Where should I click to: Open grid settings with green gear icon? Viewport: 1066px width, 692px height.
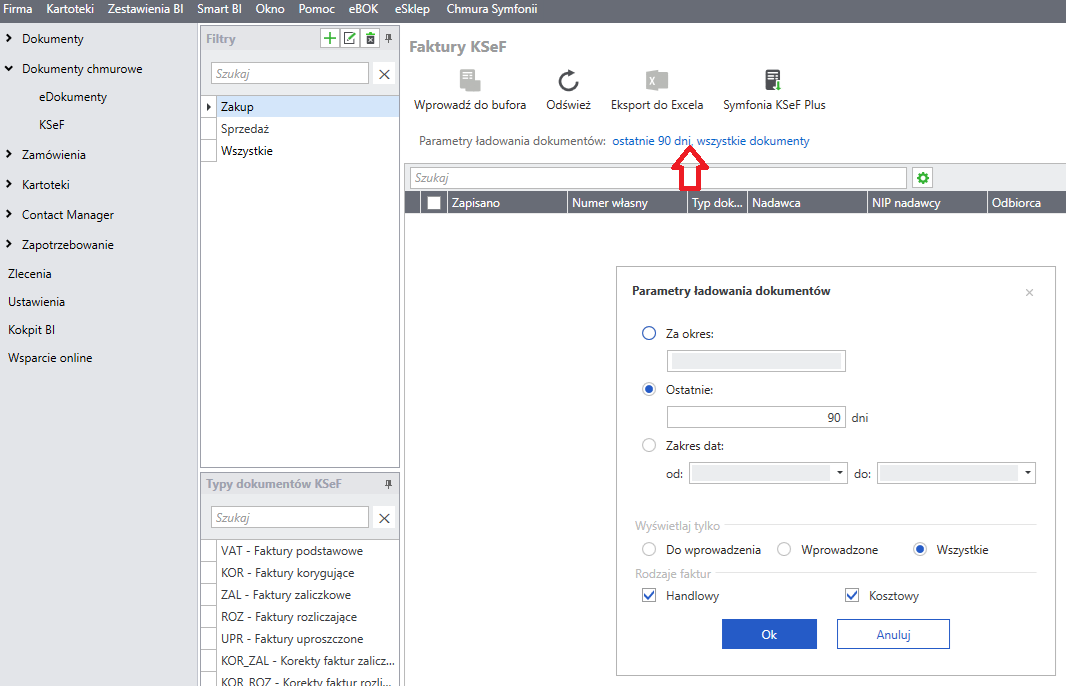pos(923,178)
